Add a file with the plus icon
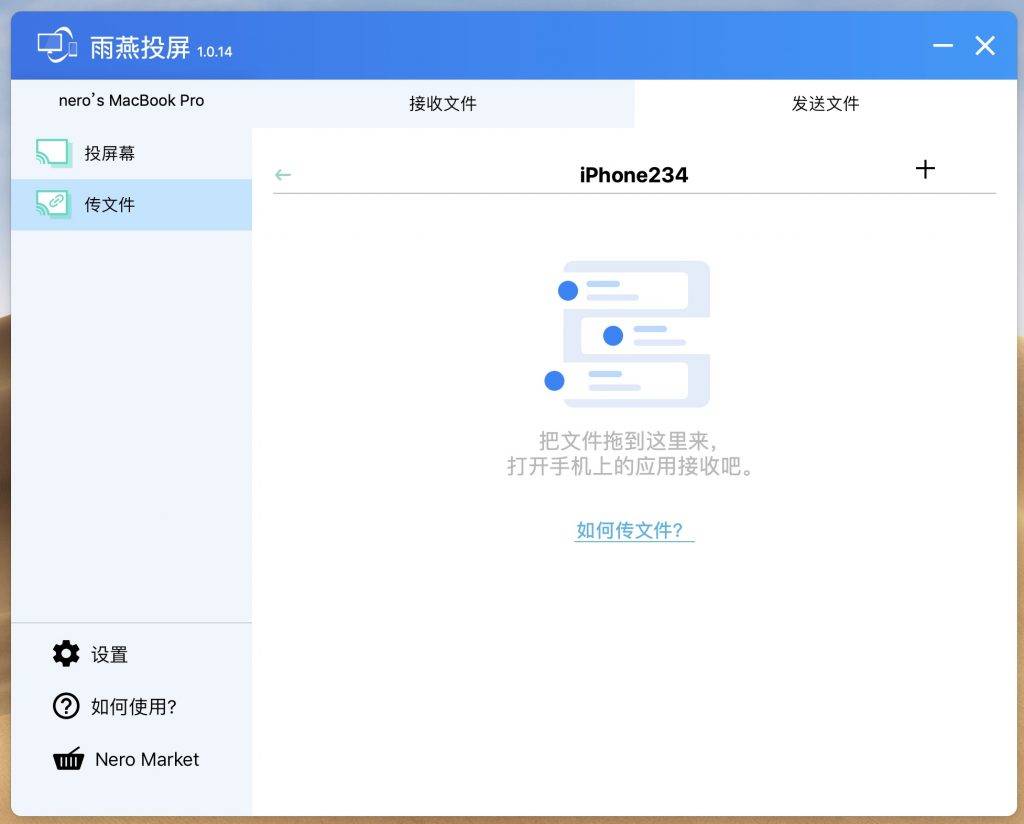 coord(925,169)
